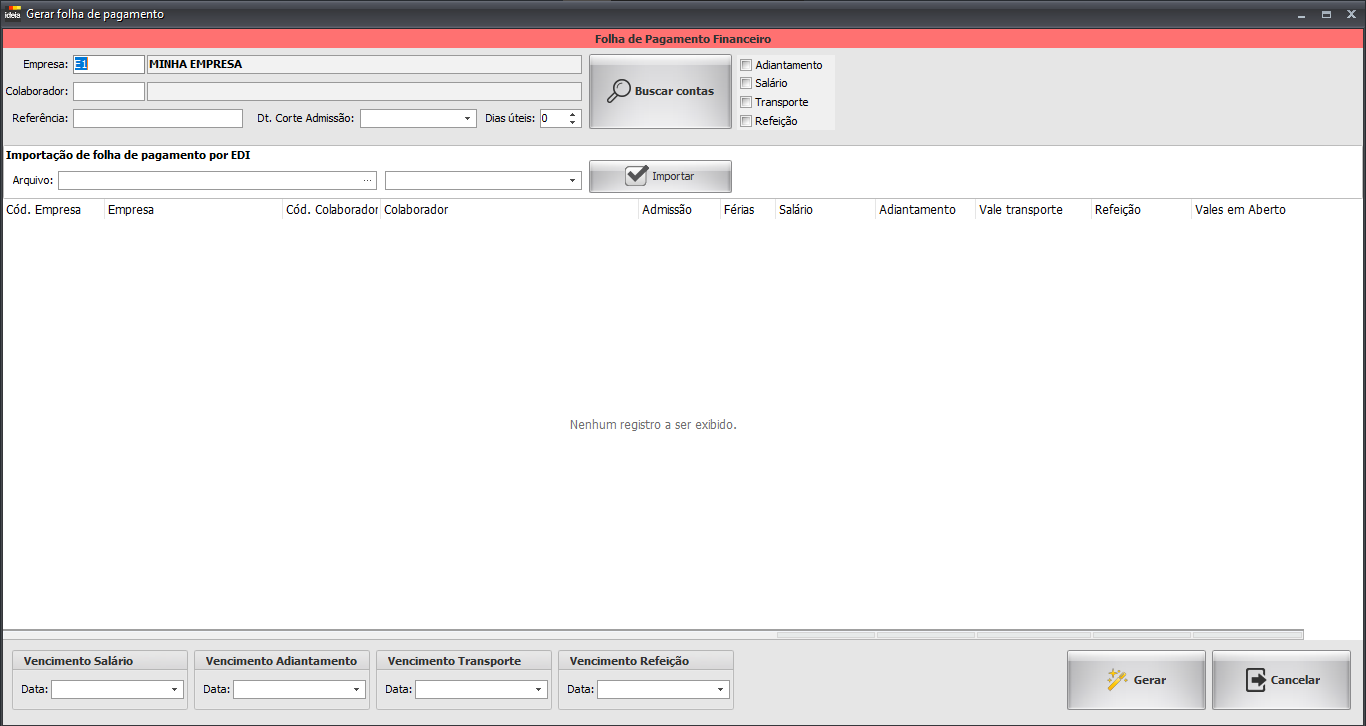Viewport: 1366px width, 726px height.
Task: Click the checkmark icon on Importar
Action: click(x=636, y=176)
